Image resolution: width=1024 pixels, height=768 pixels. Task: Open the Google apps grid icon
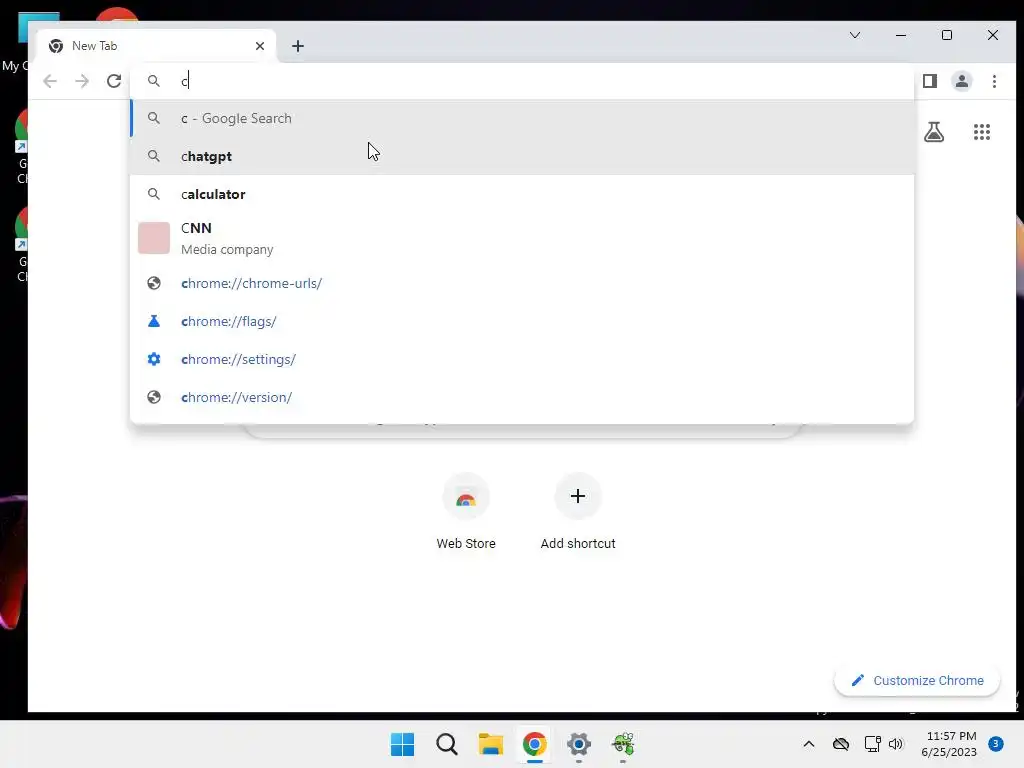tap(982, 132)
